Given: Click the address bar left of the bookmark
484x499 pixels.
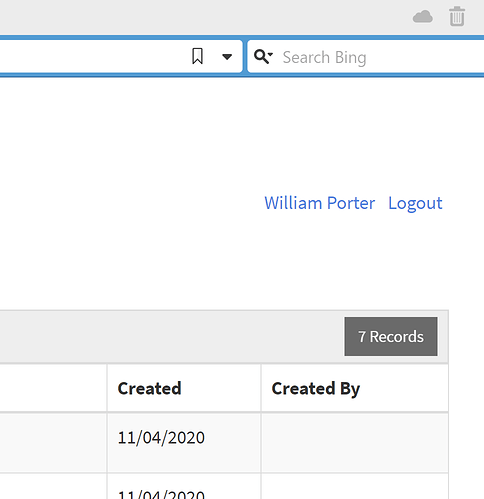Looking at the screenshot, I should (93, 56).
